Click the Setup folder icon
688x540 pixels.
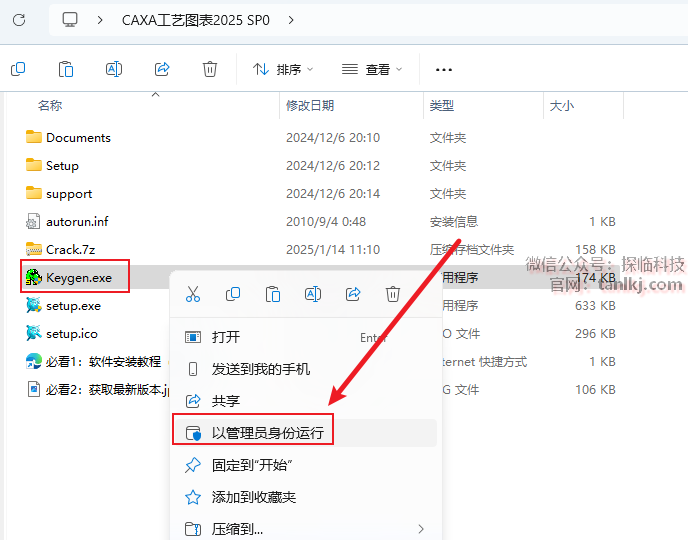pos(34,165)
